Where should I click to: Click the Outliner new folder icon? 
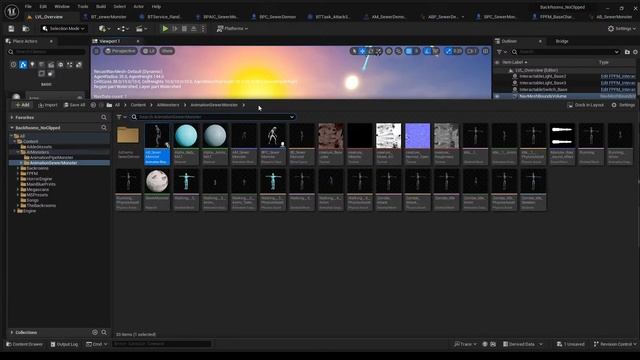627,52
